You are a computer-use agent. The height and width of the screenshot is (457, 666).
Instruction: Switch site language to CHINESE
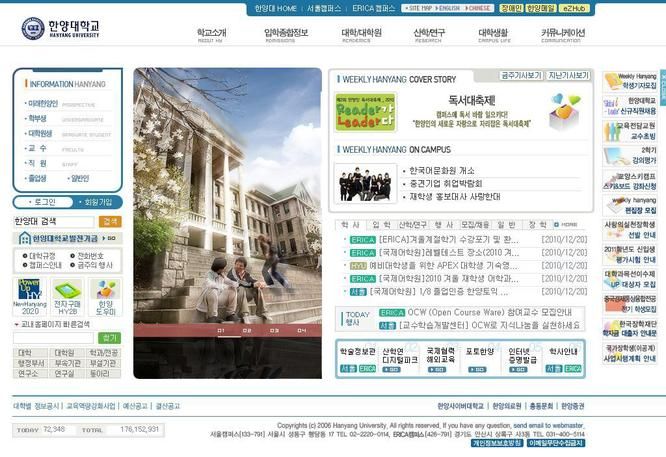pos(478,8)
